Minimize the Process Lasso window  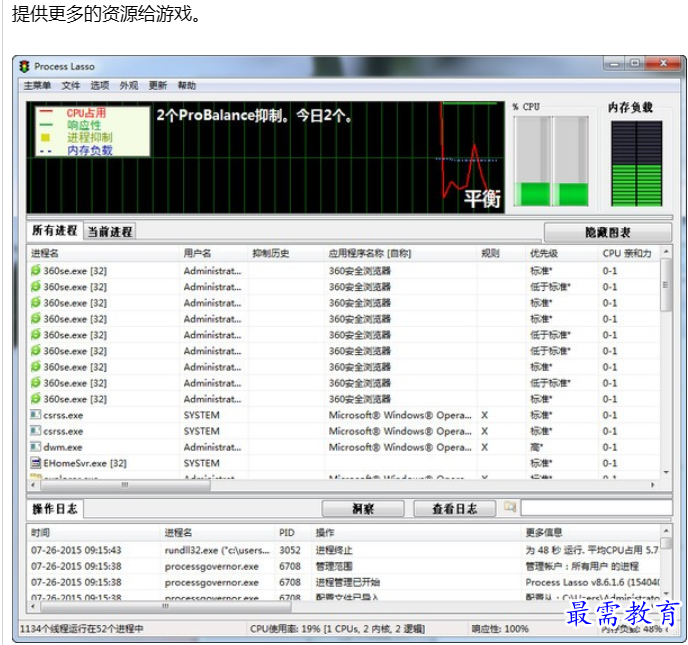(x=614, y=64)
